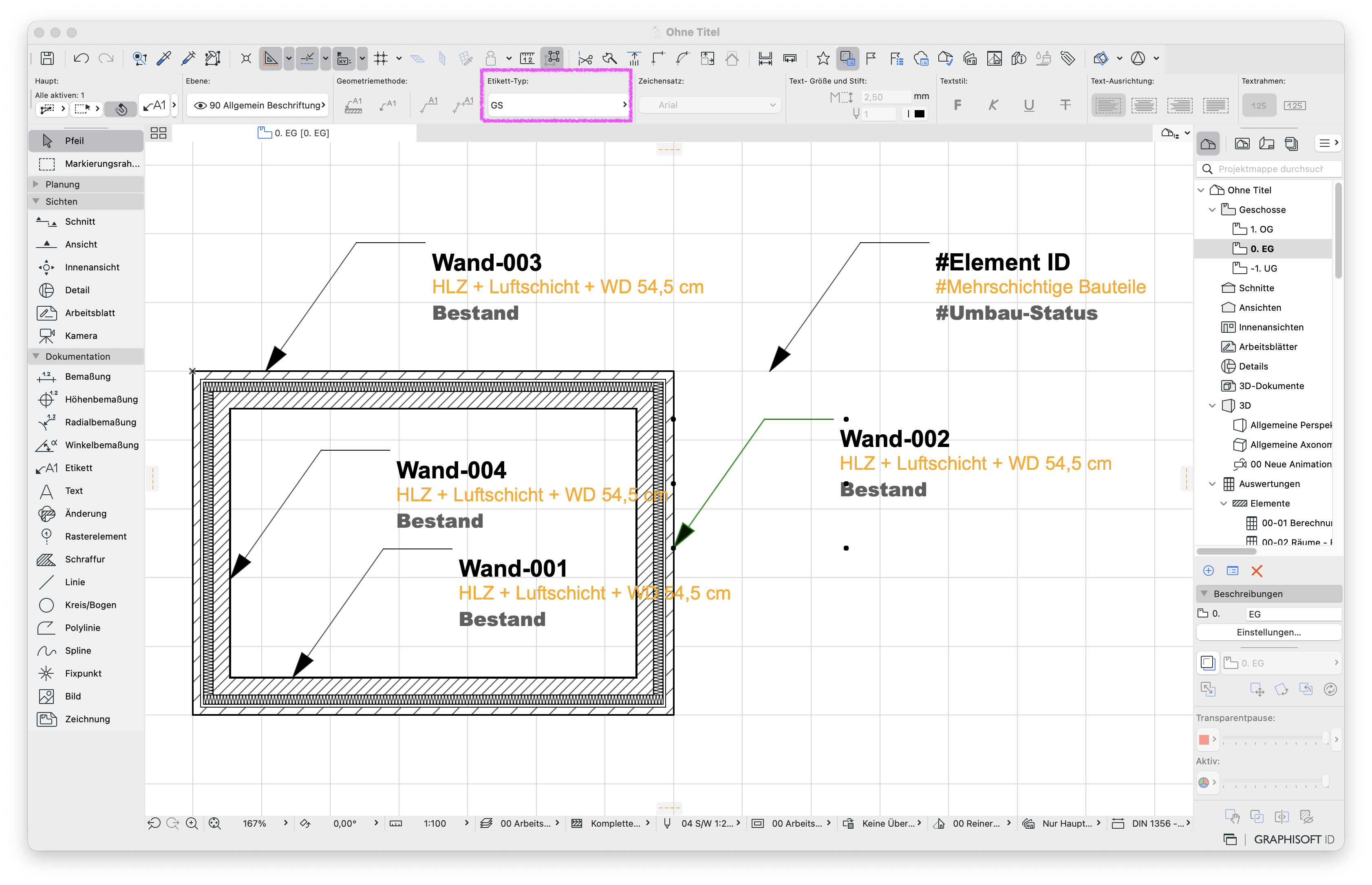
Task: Select the Schnitt tool in toolbox
Action: (86, 222)
